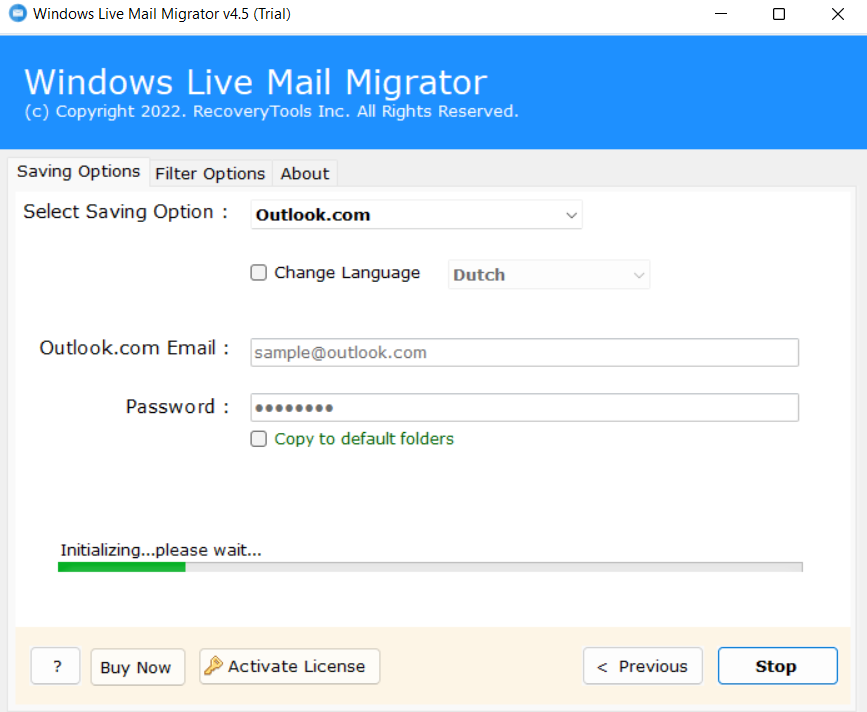Enable the Change Language checkbox

pyautogui.click(x=258, y=273)
